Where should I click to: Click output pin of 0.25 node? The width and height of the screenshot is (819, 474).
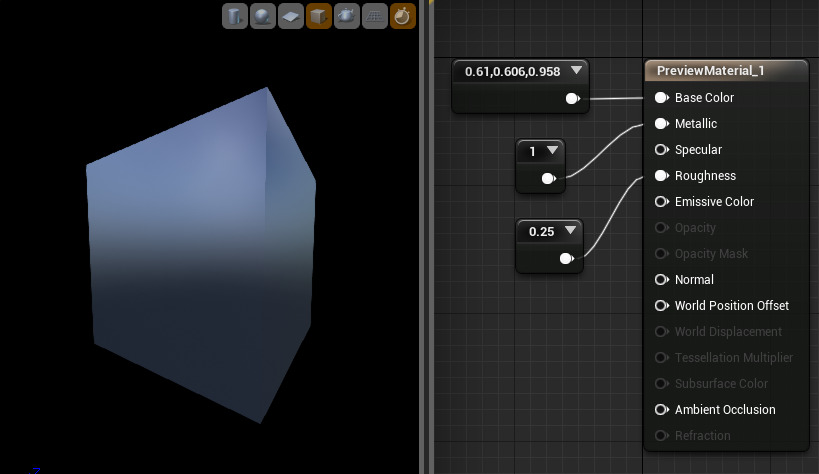[567, 258]
